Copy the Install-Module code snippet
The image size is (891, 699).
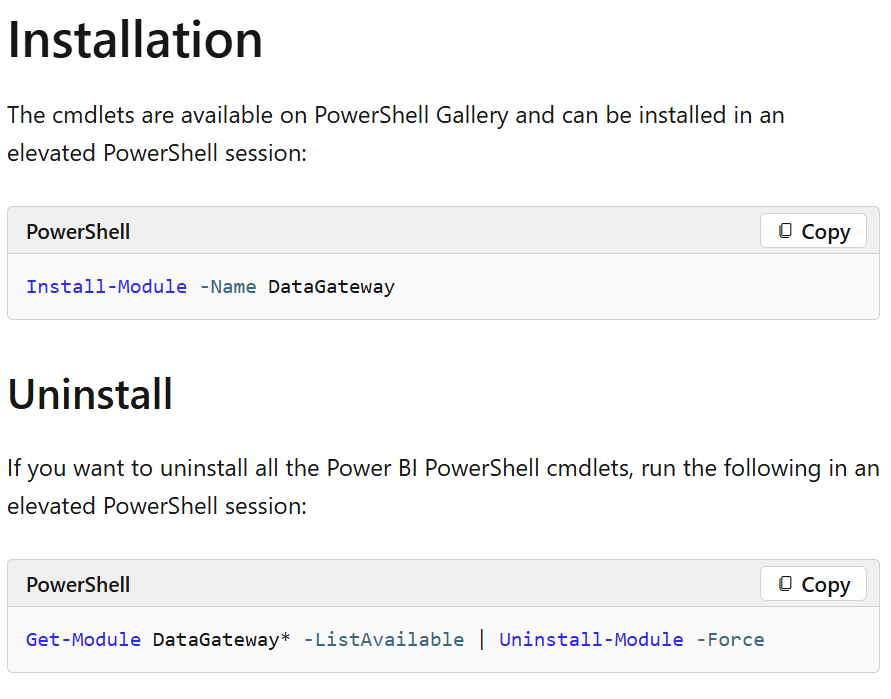[x=813, y=231]
